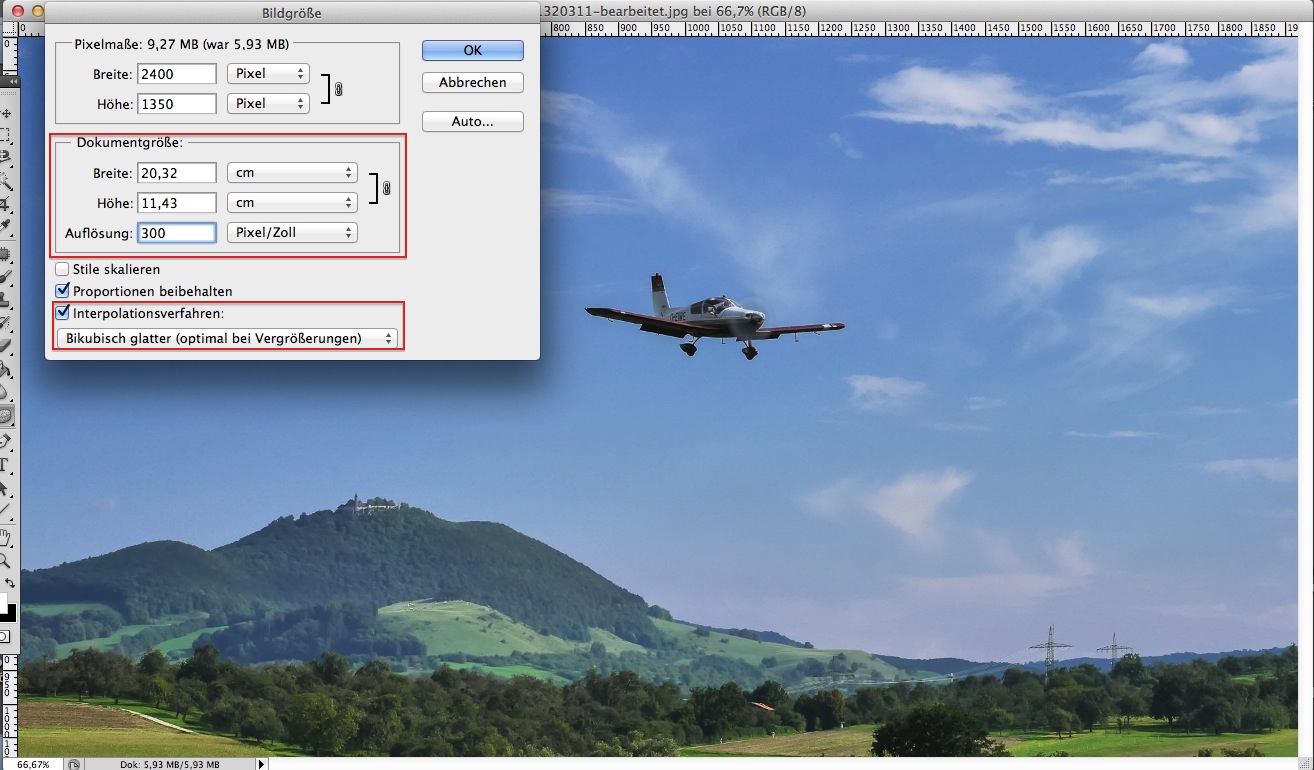The height and width of the screenshot is (770, 1314).
Task: Click the Sponge tool icon
Action: coord(6,415)
